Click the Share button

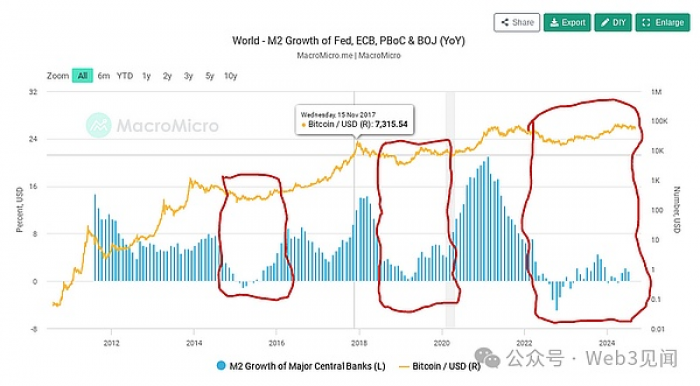(517, 22)
